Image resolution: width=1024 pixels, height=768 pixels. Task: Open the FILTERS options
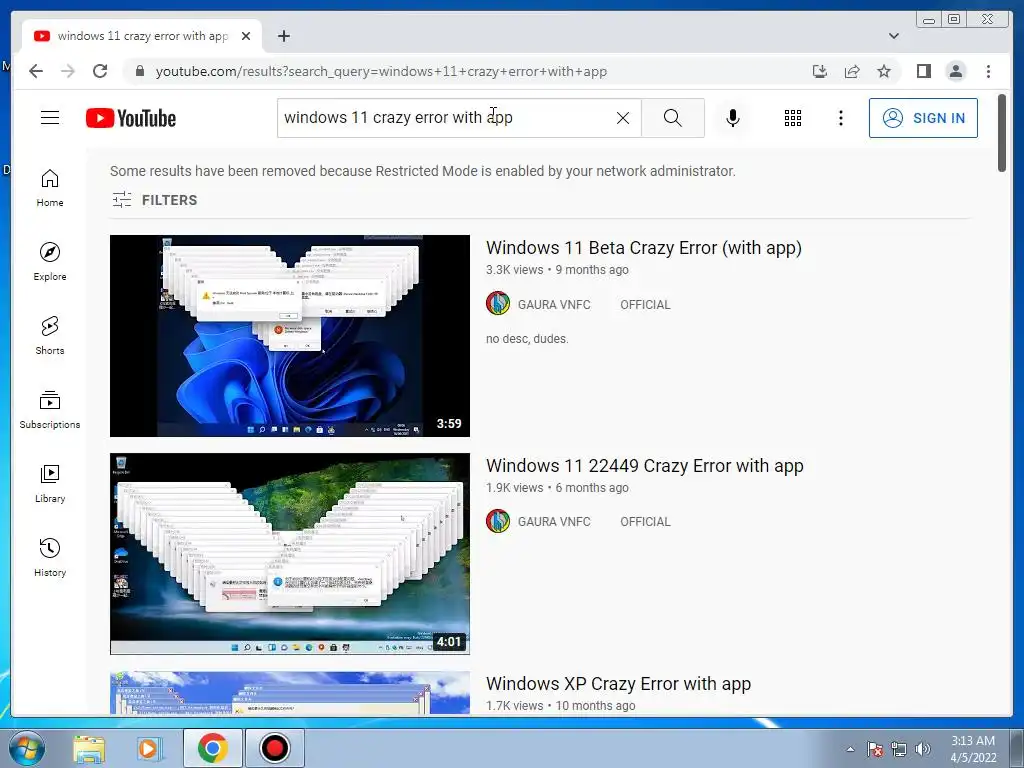tap(155, 200)
